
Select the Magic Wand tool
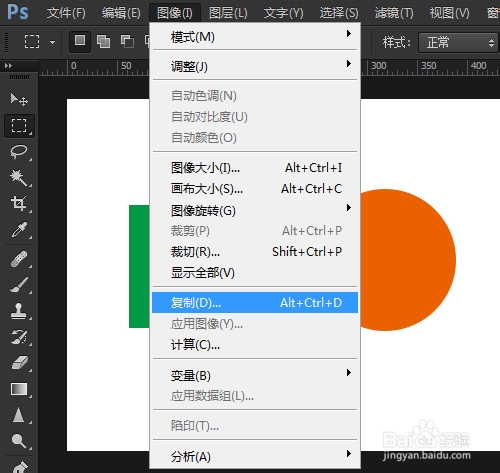(19, 178)
